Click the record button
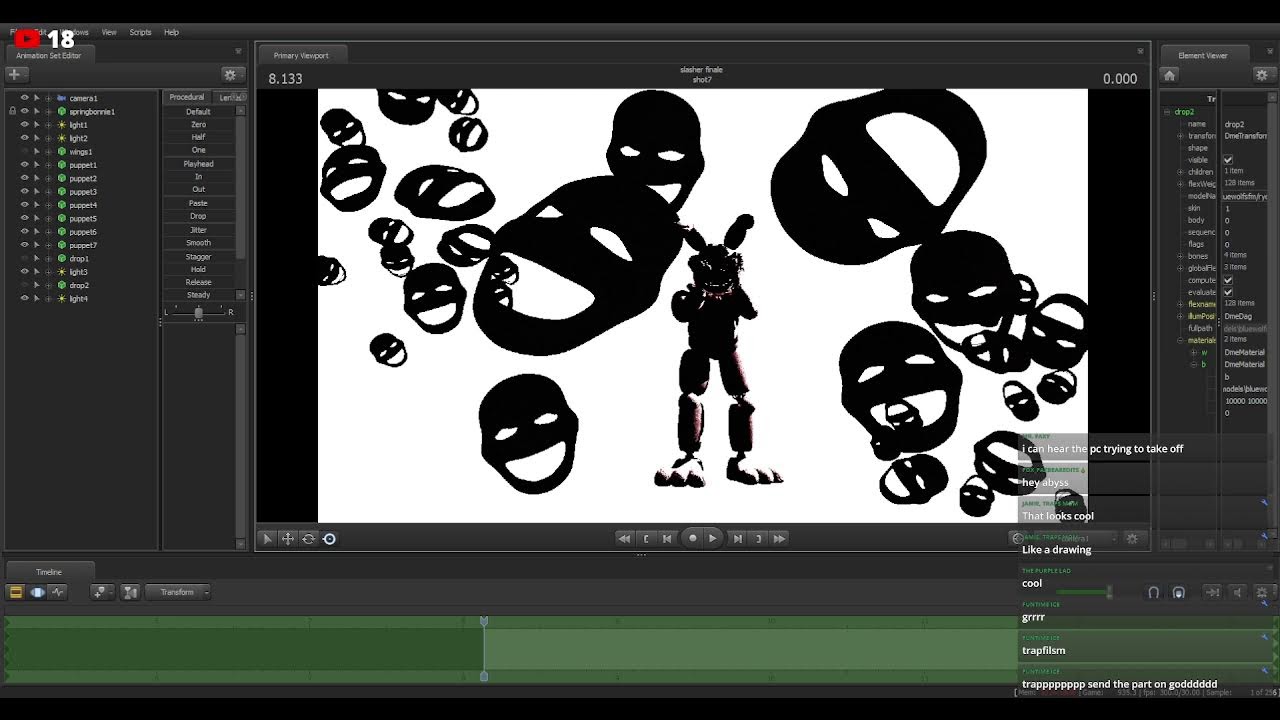 [x=692, y=538]
